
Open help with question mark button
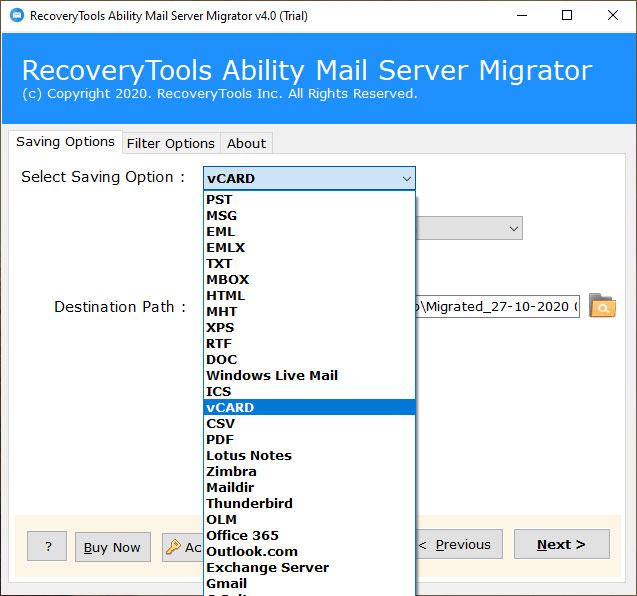pyautogui.click(x=47, y=546)
